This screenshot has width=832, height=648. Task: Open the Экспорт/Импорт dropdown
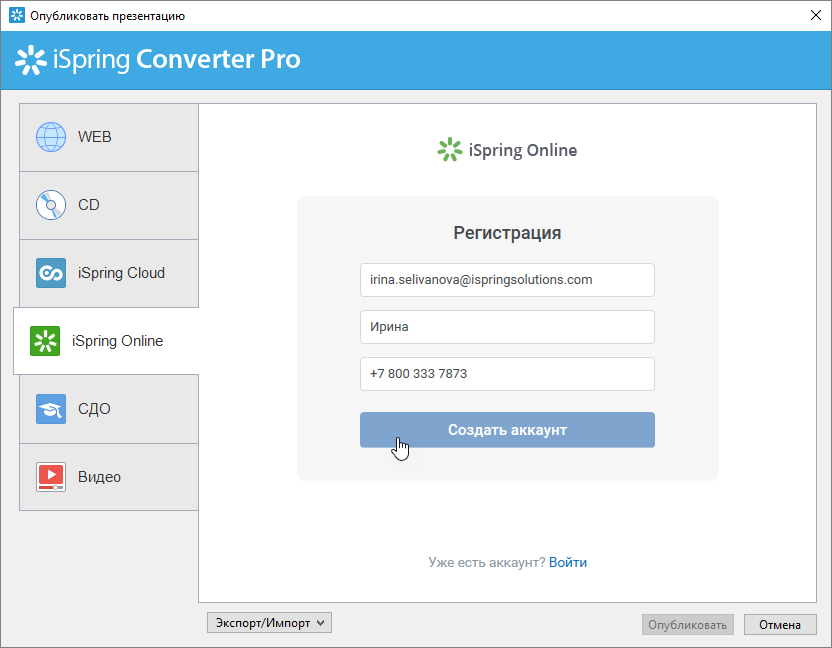(270, 623)
